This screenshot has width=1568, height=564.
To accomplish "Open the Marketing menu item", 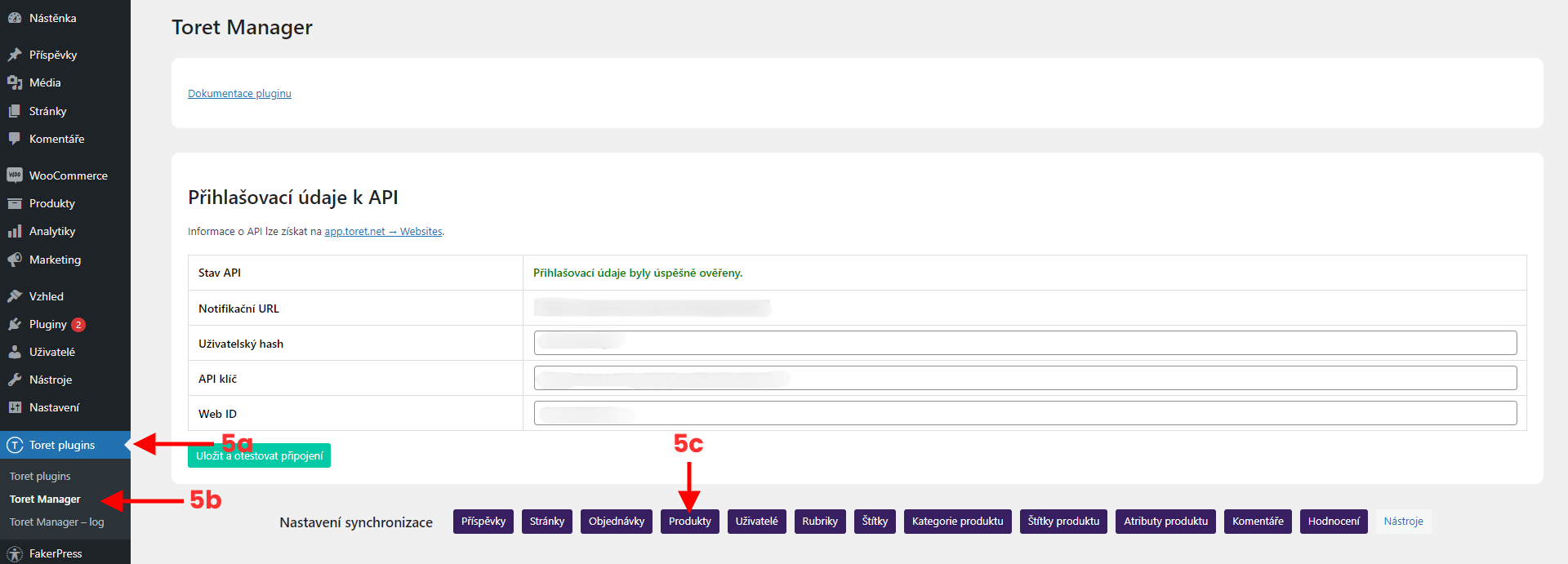I will click(55, 260).
